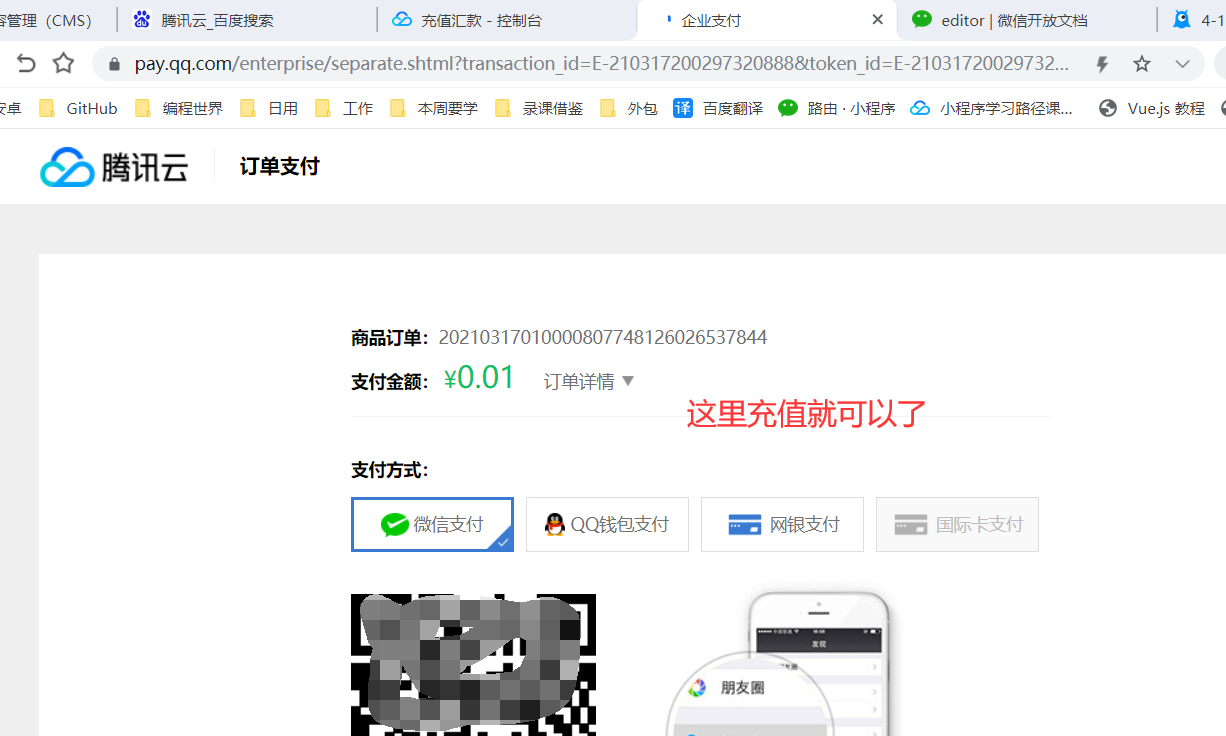Click the ¥0.01 payment amount
The height and width of the screenshot is (736, 1226).
click(480, 378)
